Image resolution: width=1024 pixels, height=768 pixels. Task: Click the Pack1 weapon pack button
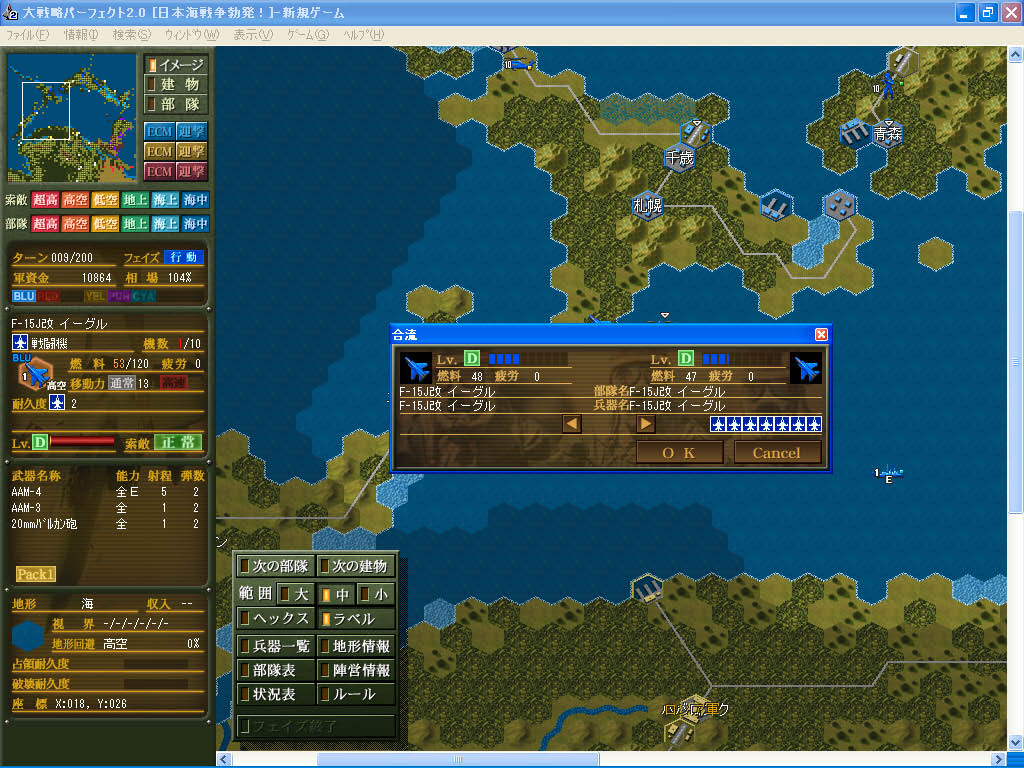[x=36, y=574]
